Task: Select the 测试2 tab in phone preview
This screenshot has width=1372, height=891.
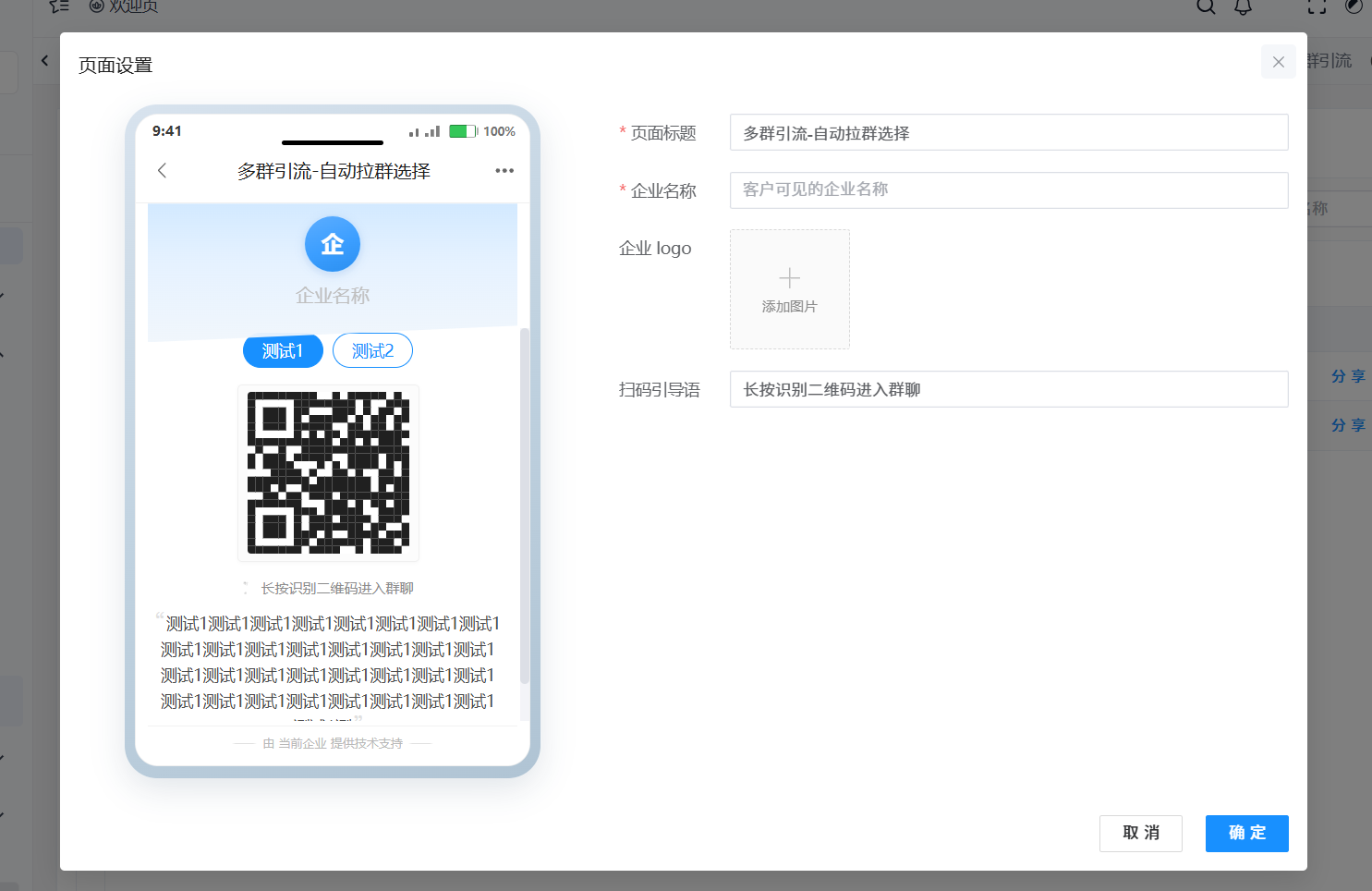Action: [372, 351]
